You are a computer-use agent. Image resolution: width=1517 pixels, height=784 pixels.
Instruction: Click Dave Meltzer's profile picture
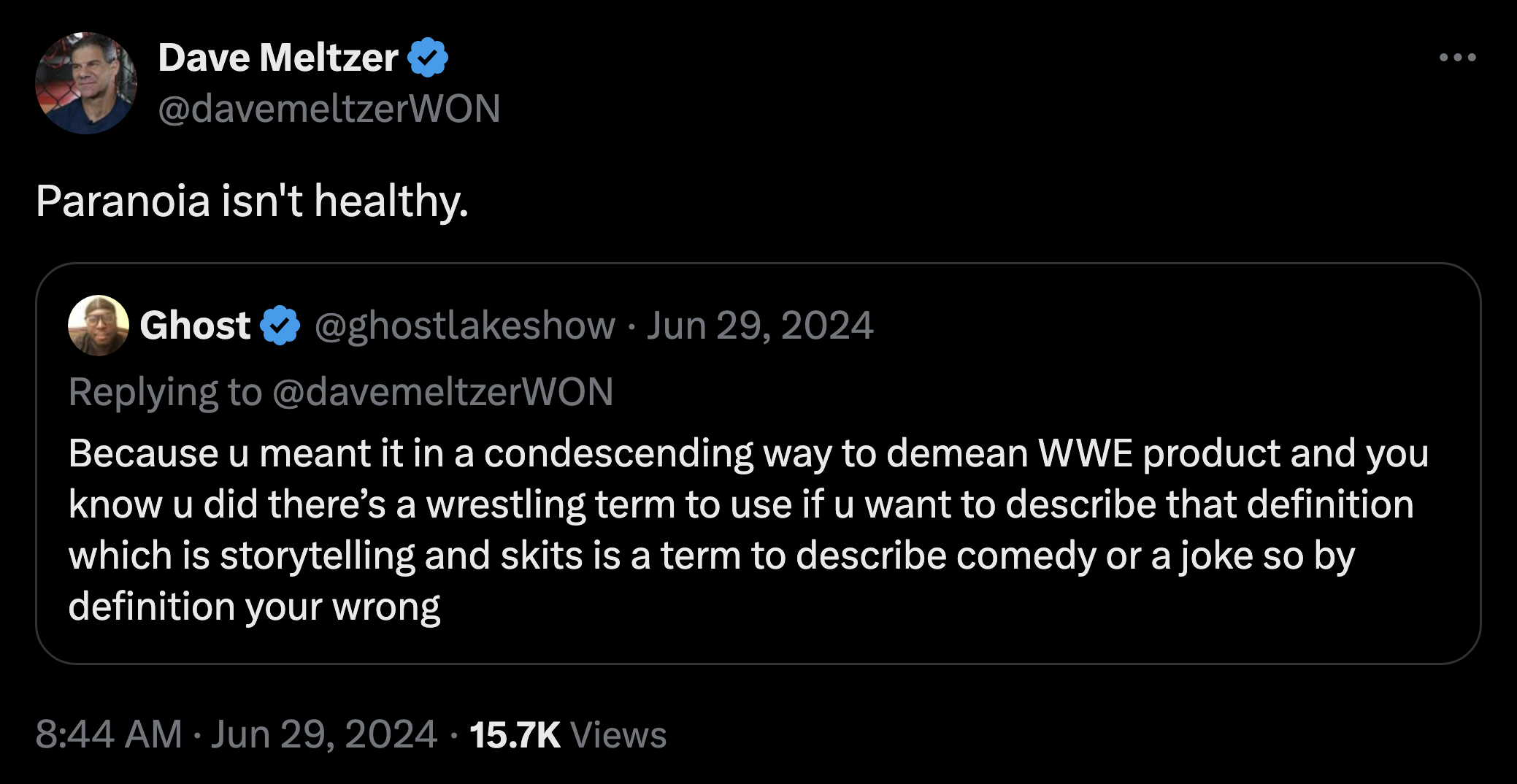coord(86,83)
